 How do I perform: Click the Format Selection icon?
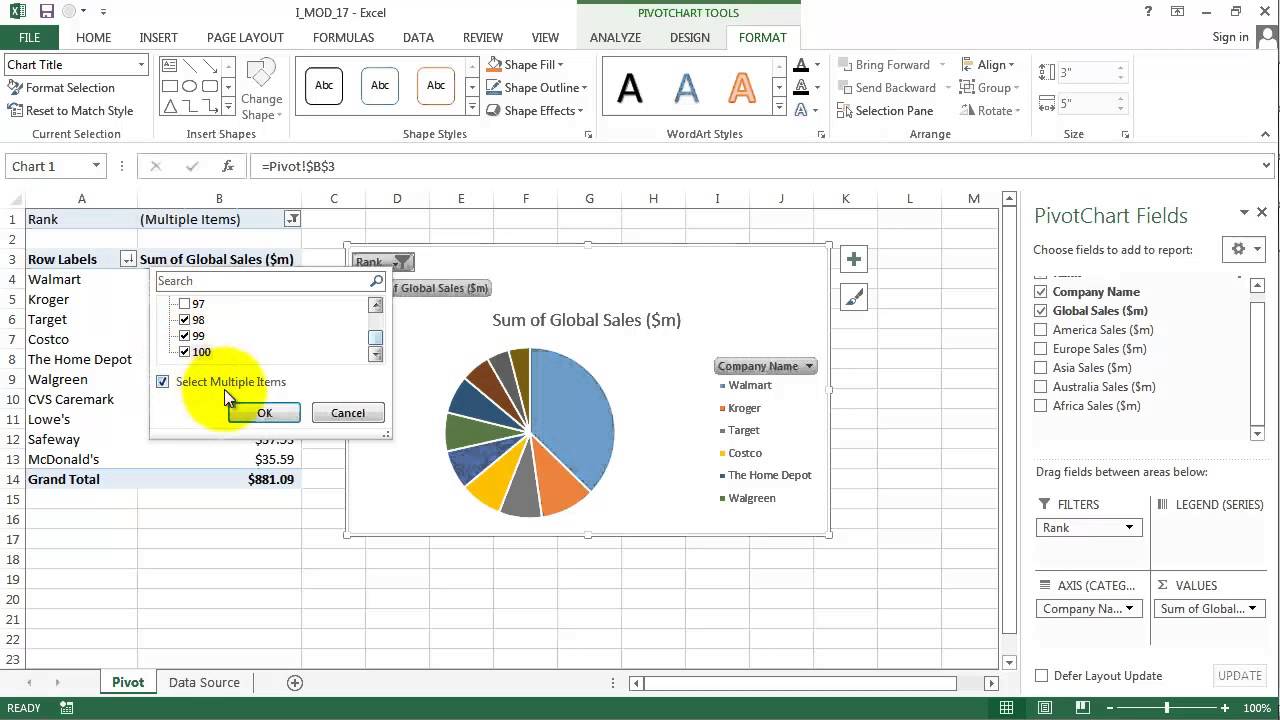[15, 88]
